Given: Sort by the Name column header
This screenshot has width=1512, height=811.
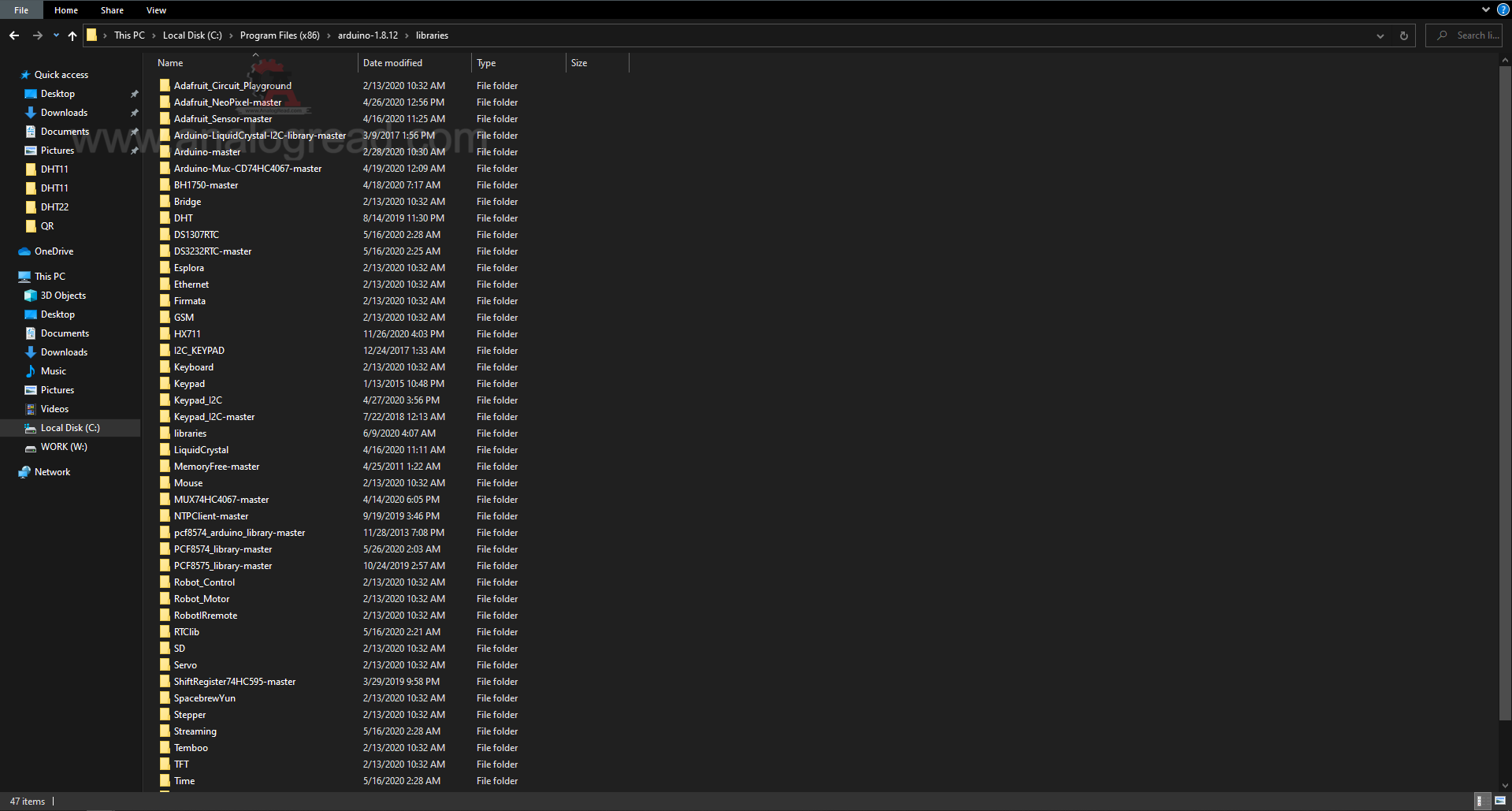Looking at the screenshot, I should point(255,63).
